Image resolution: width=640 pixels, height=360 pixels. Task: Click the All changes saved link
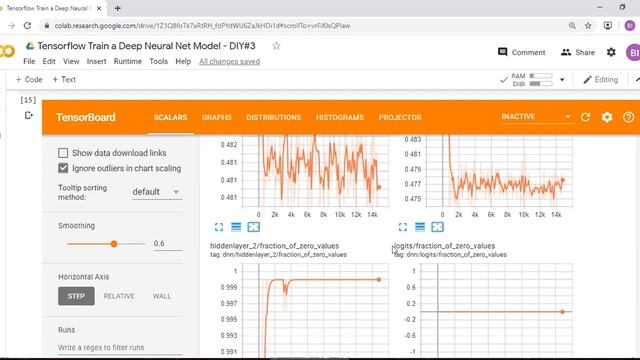coord(229,61)
